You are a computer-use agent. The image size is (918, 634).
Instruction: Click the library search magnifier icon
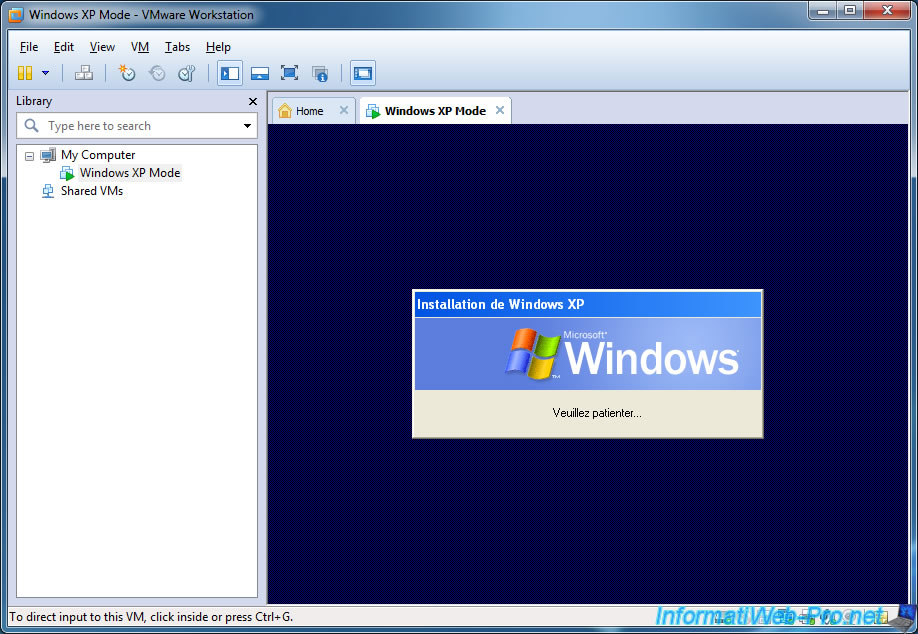click(x=31, y=125)
